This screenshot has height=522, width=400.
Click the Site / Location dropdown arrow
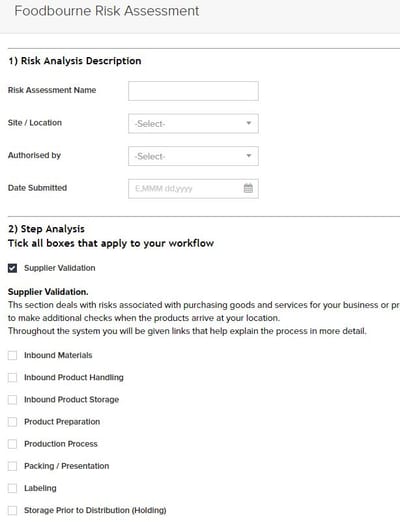pyautogui.click(x=249, y=123)
